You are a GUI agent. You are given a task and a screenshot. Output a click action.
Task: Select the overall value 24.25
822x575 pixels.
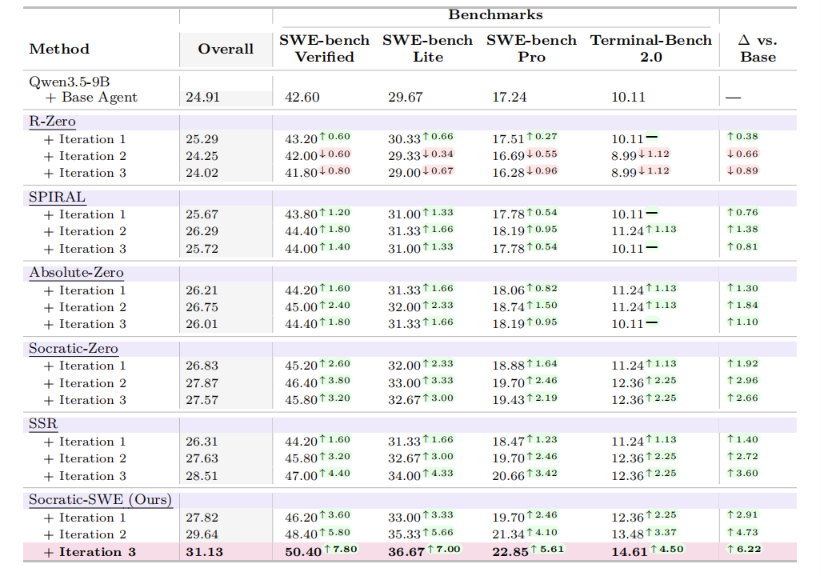pyautogui.click(x=202, y=156)
